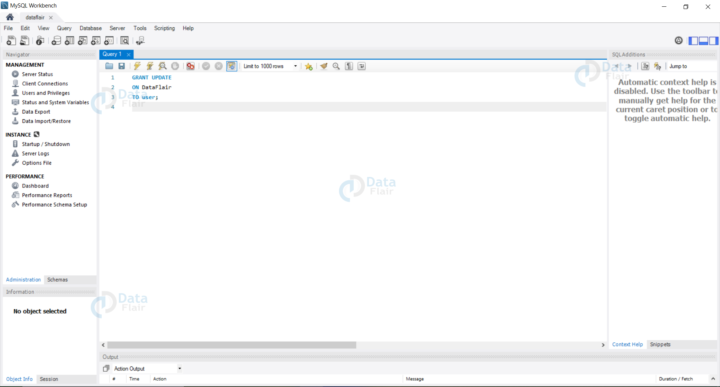Open Performance Reports
720x387 pixels.
[x=47, y=195]
